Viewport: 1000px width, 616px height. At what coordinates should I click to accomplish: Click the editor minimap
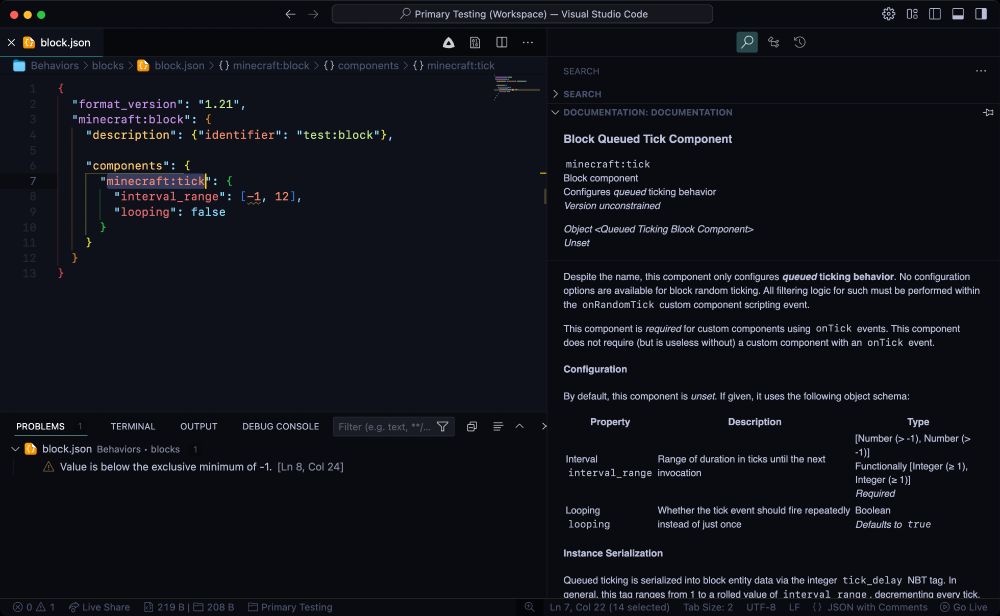(x=516, y=86)
